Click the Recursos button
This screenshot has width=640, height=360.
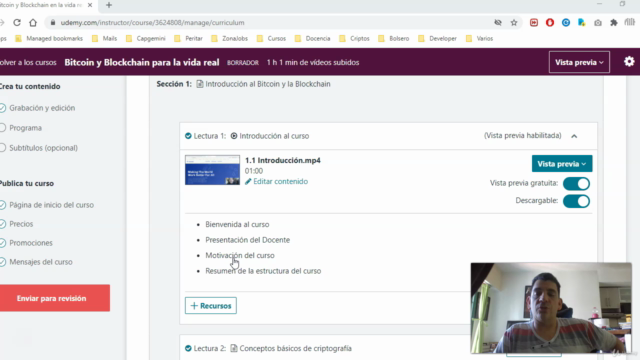(211, 306)
